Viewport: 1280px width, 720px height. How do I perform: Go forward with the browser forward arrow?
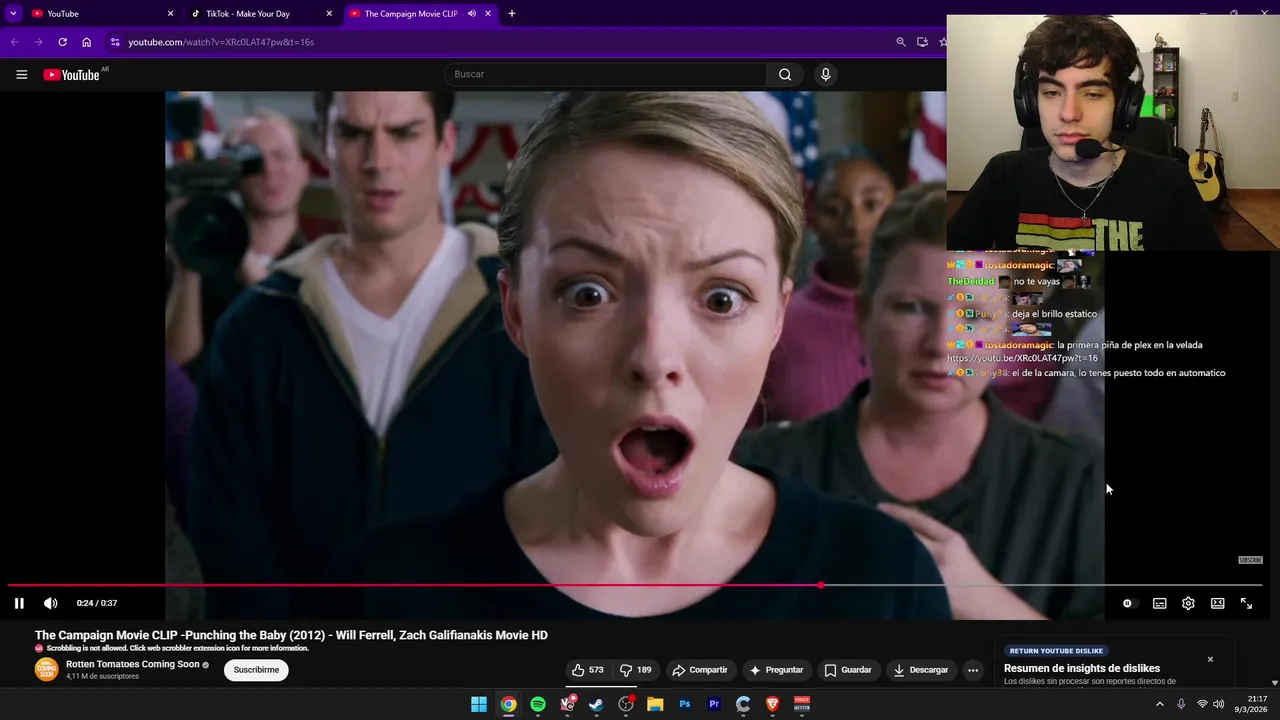tap(38, 42)
